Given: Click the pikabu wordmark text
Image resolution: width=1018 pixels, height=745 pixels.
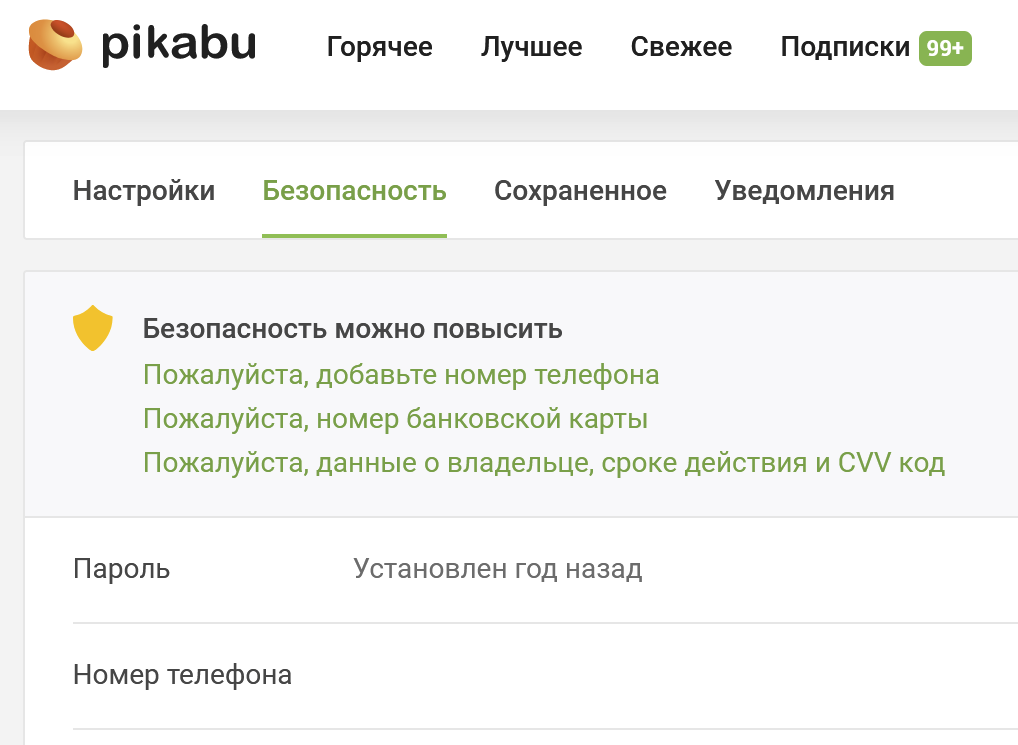Looking at the screenshot, I should [x=178, y=46].
